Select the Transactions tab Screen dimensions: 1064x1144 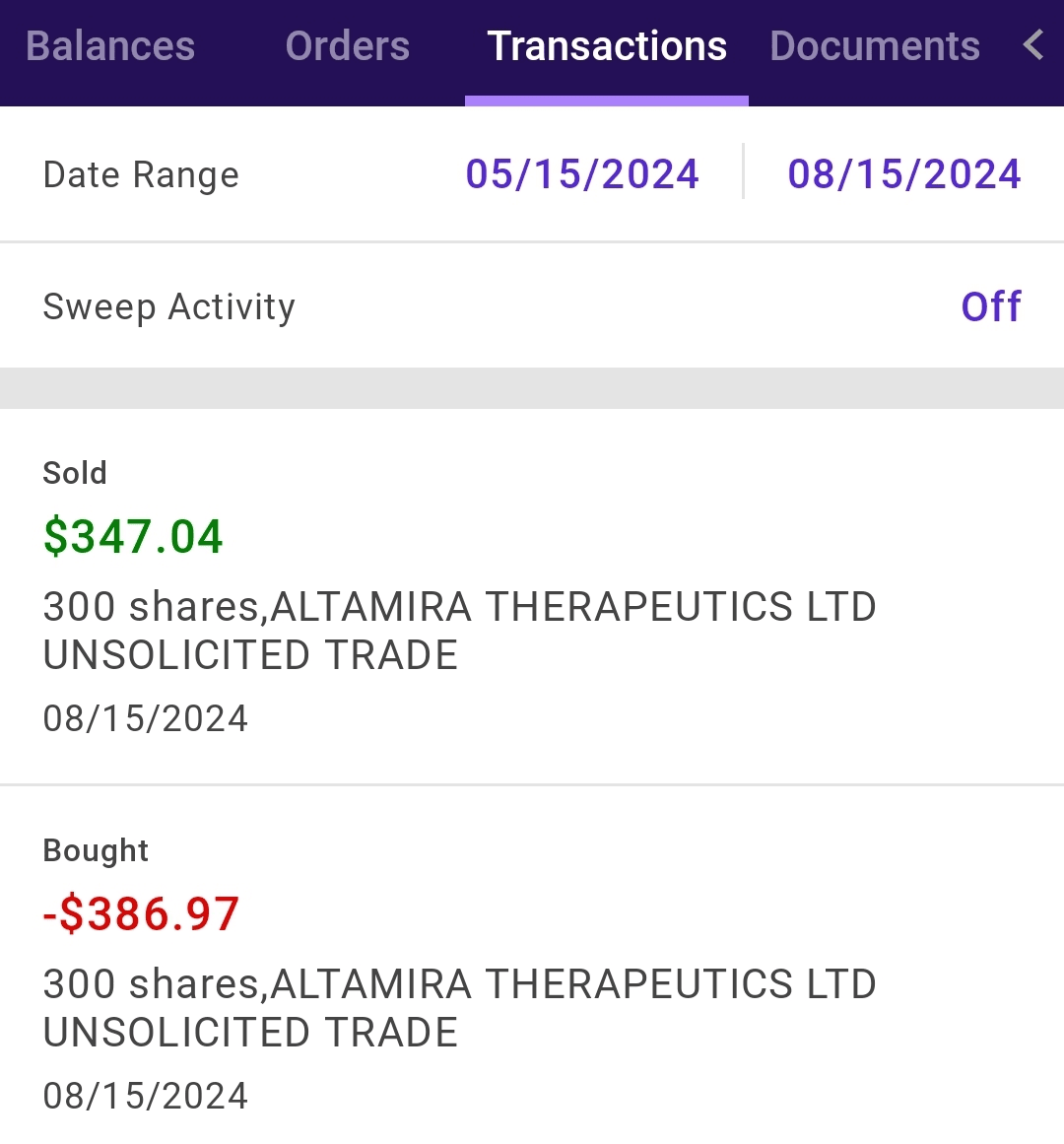point(607,47)
